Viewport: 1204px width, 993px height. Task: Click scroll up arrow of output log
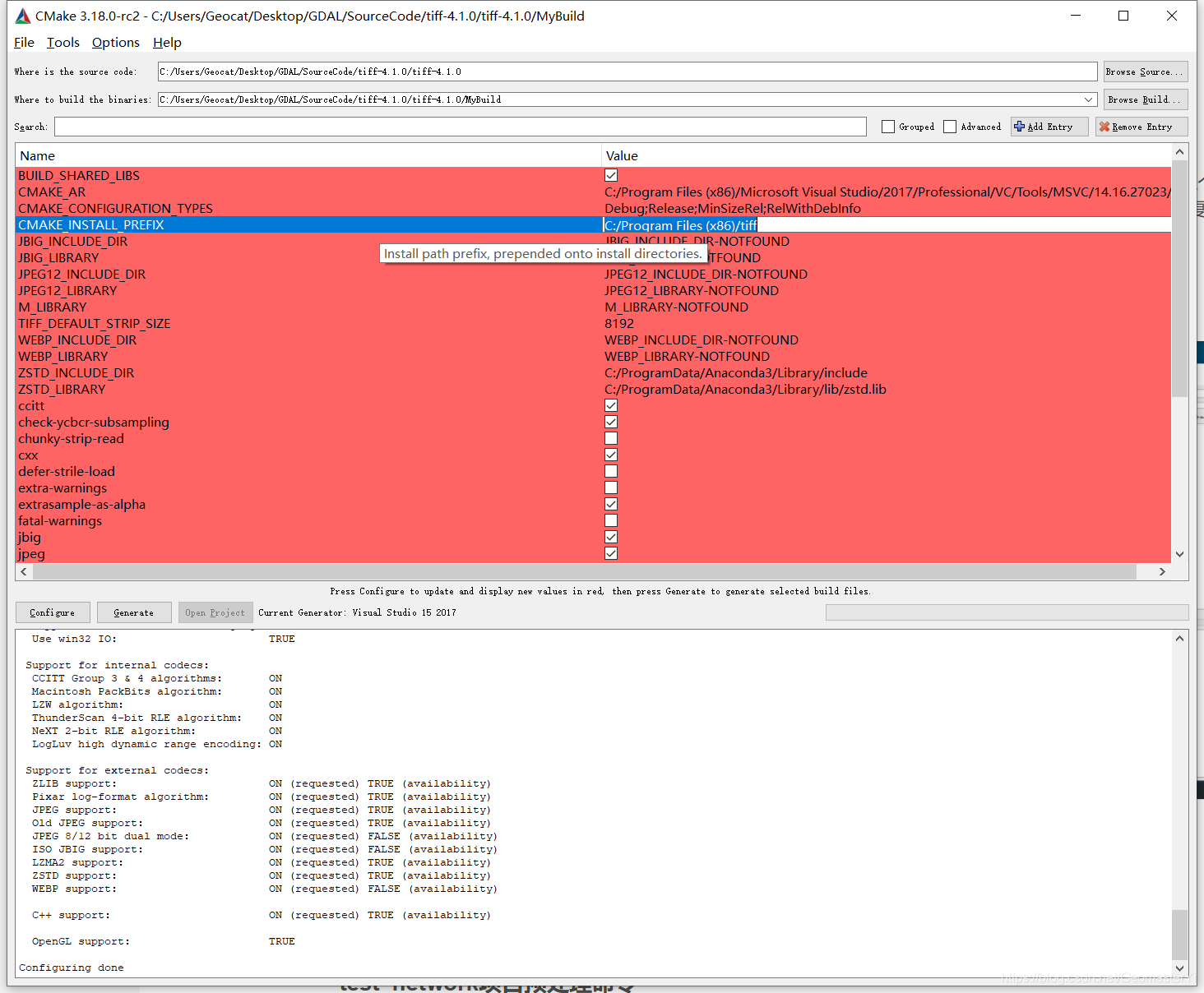pyautogui.click(x=1180, y=639)
